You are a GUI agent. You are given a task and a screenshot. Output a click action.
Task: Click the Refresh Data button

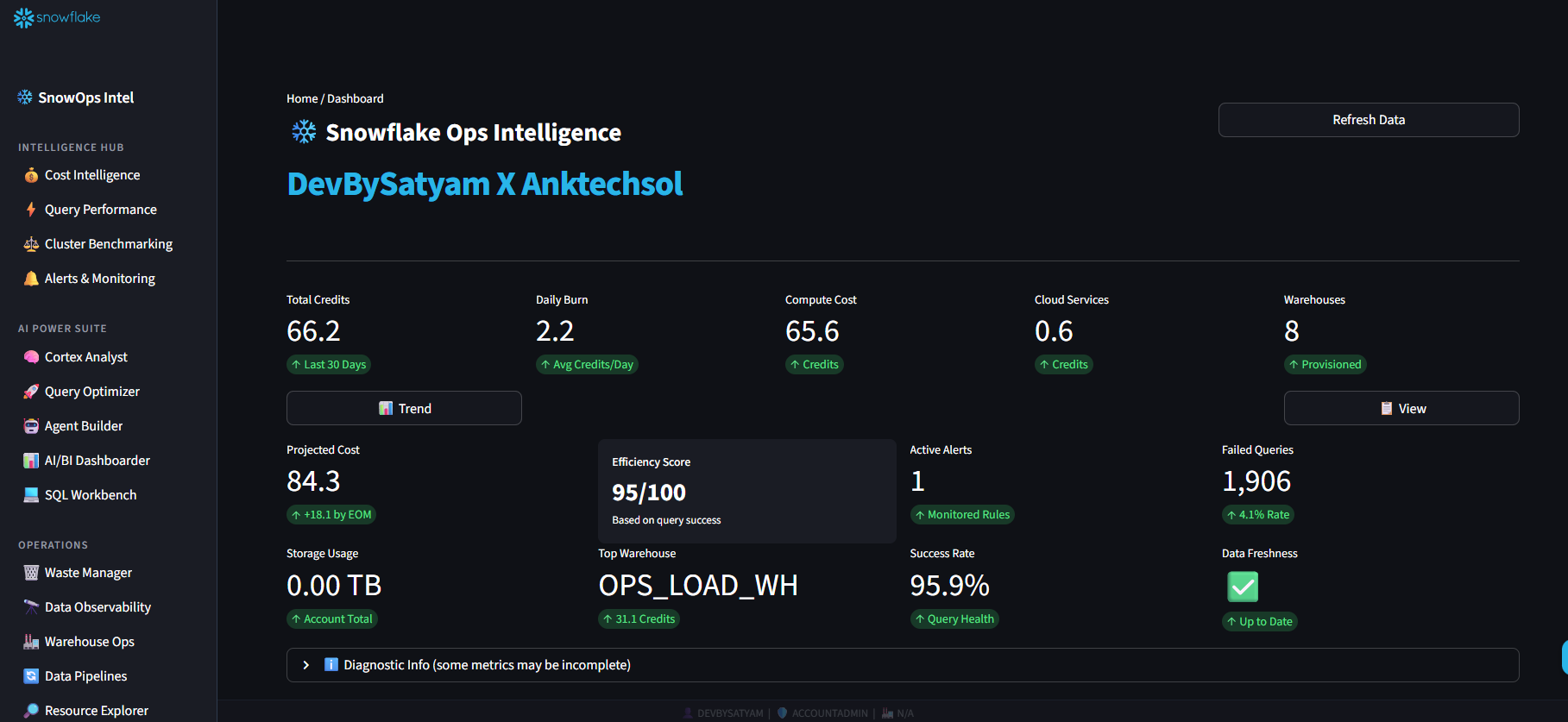pyautogui.click(x=1369, y=120)
